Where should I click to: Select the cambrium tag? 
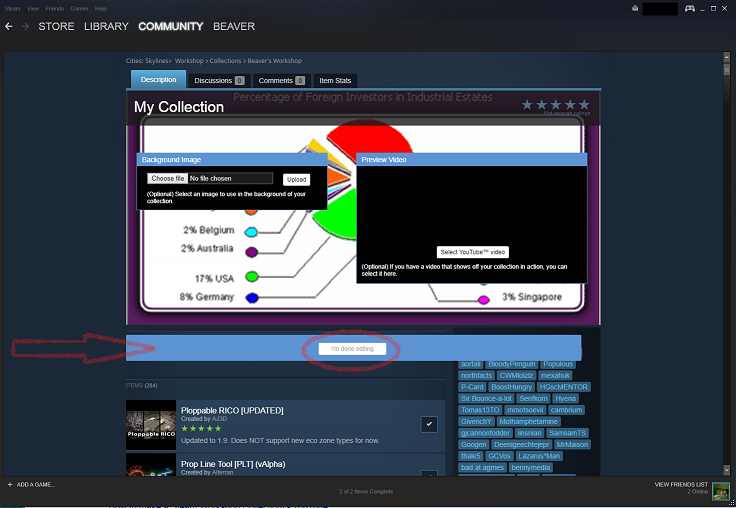pos(567,410)
